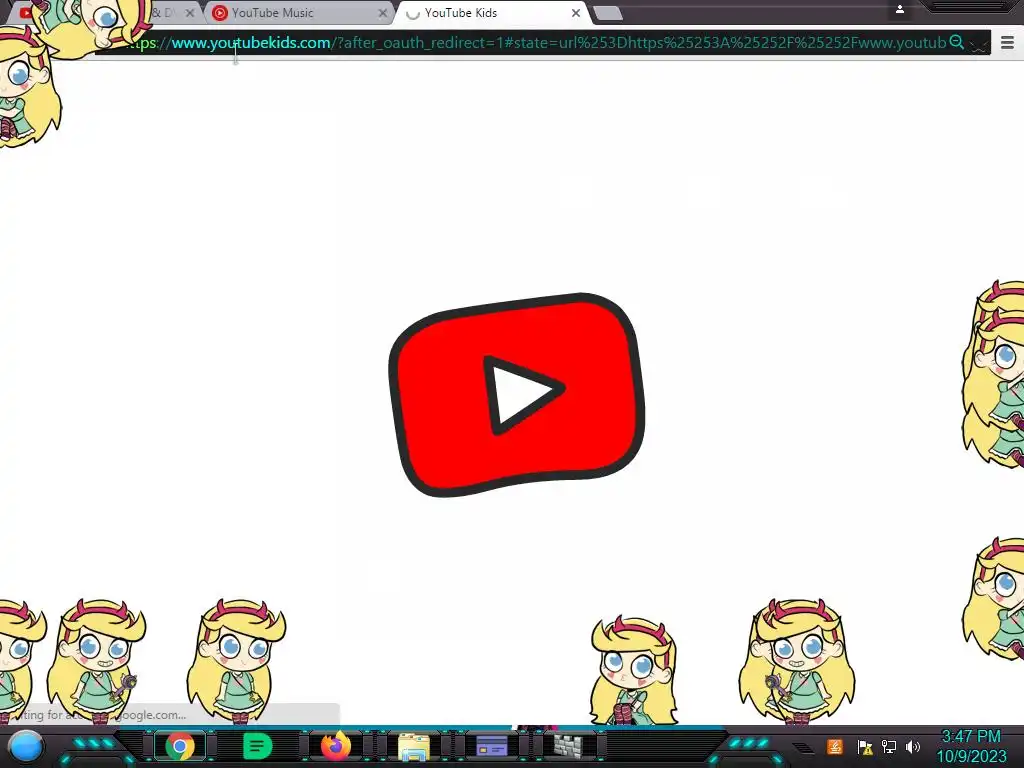Open File Explorer from the taskbar

[414, 747]
